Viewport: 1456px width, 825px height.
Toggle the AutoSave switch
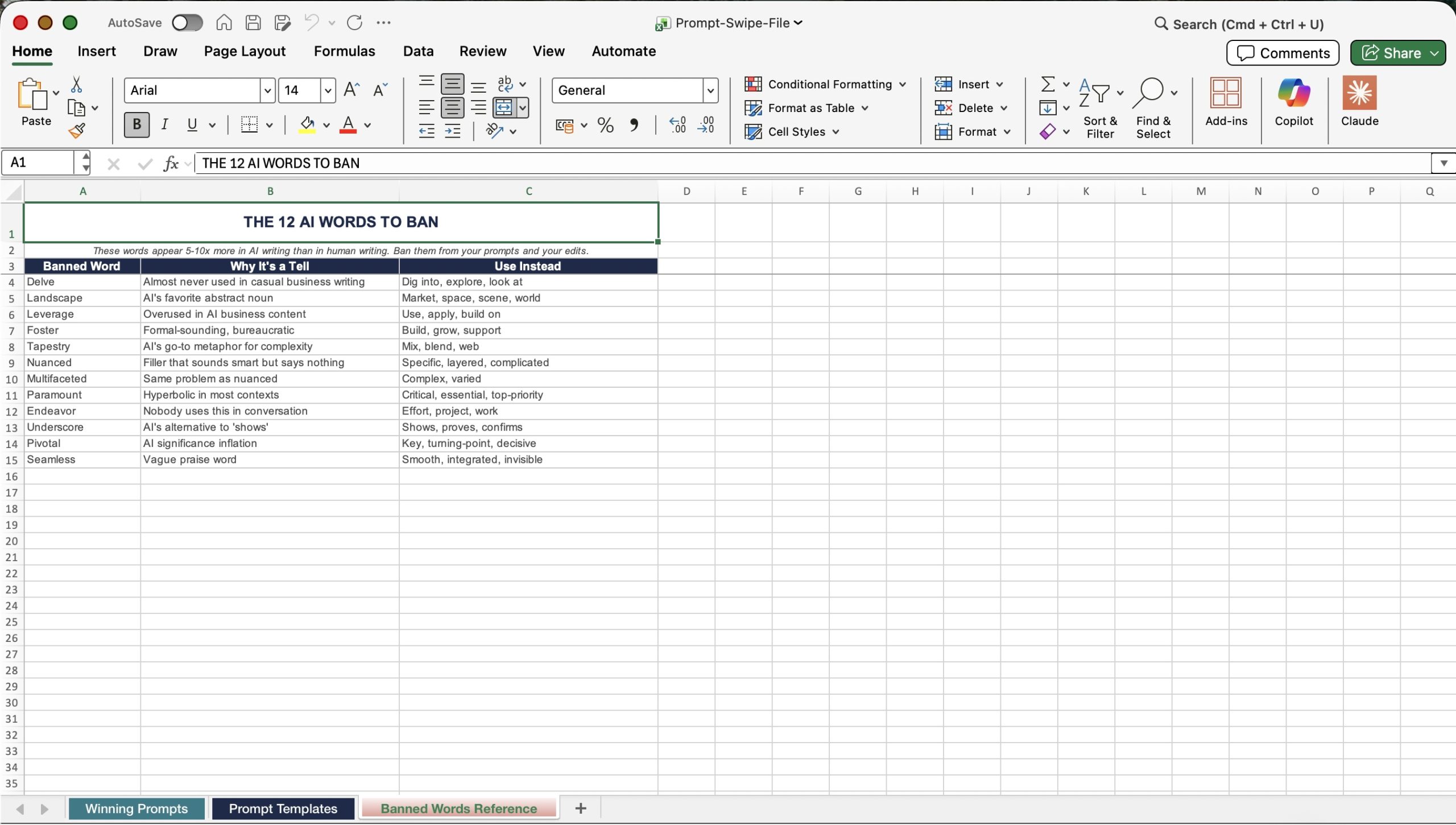click(x=187, y=23)
